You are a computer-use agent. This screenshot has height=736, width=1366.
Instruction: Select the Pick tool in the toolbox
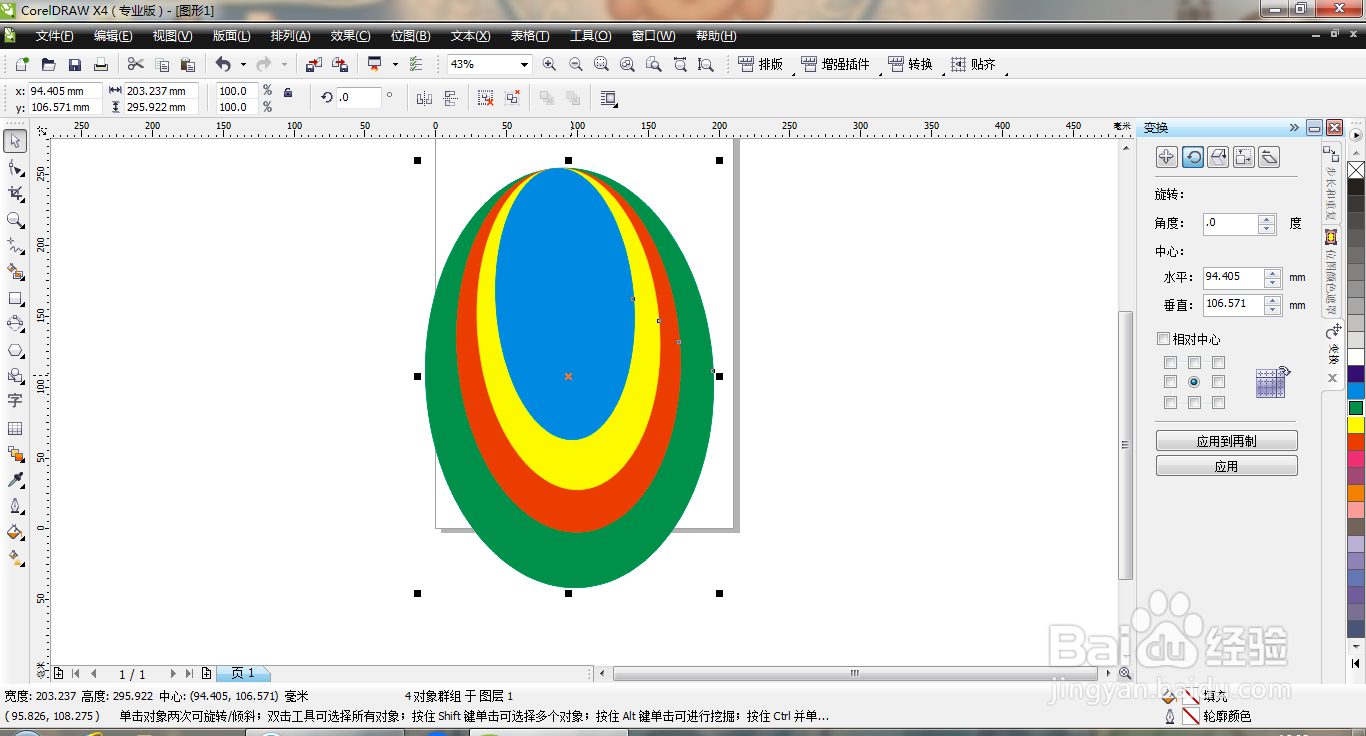[15, 141]
